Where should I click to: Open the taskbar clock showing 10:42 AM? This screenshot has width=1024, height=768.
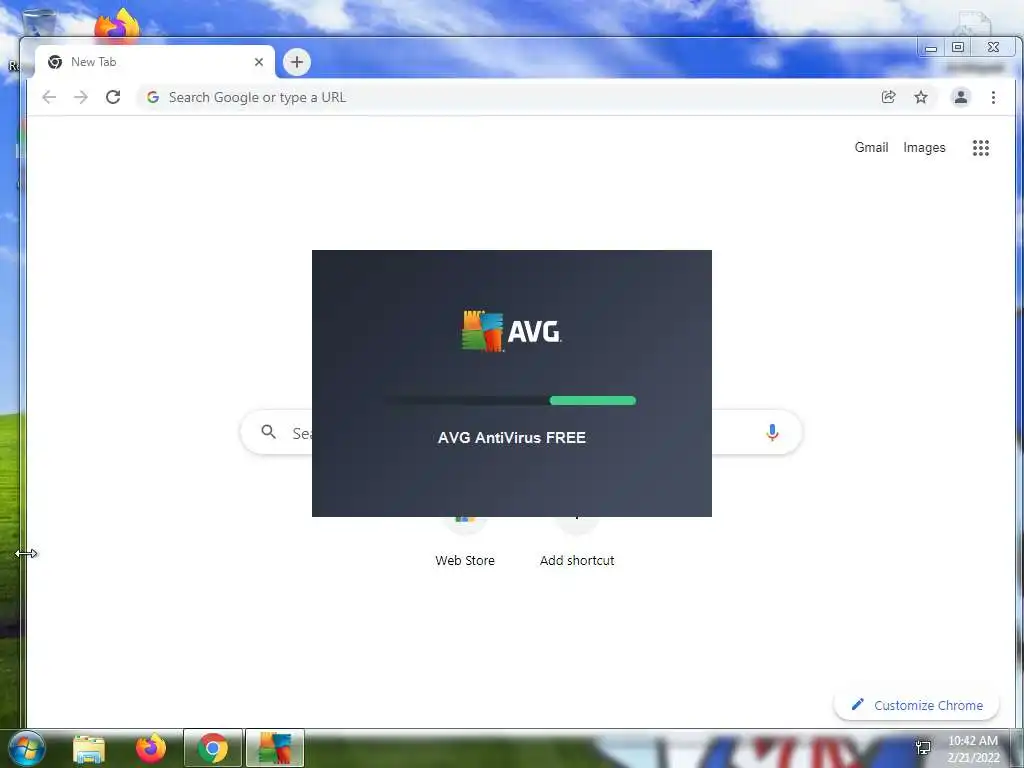pyautogui.click(x=973, y=749)
